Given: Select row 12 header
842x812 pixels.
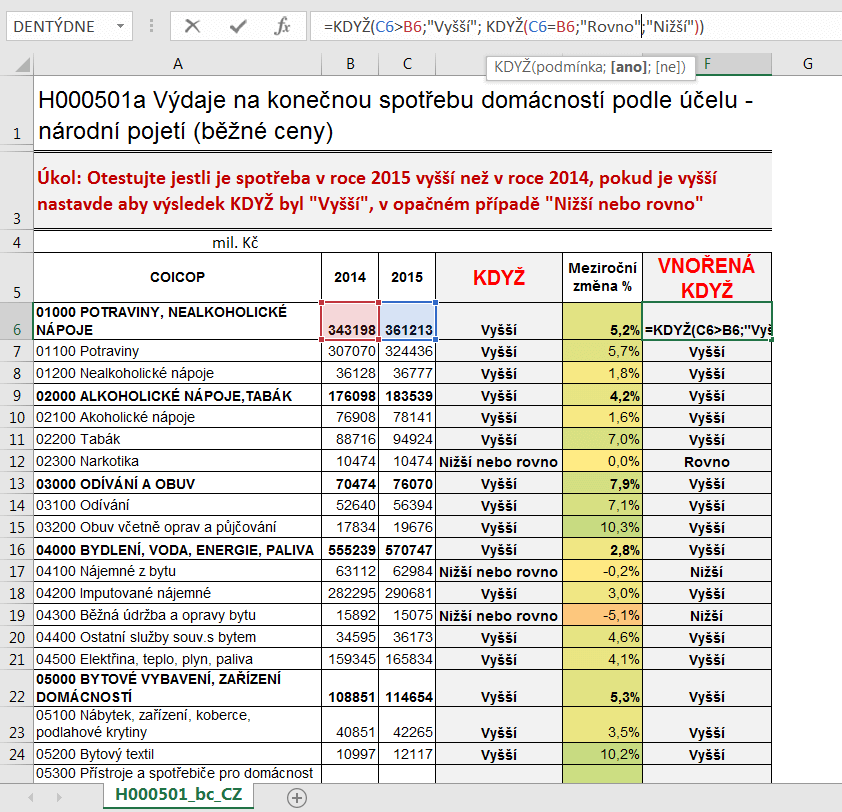Looking at the screenshot, I should [x=16, y=461].
